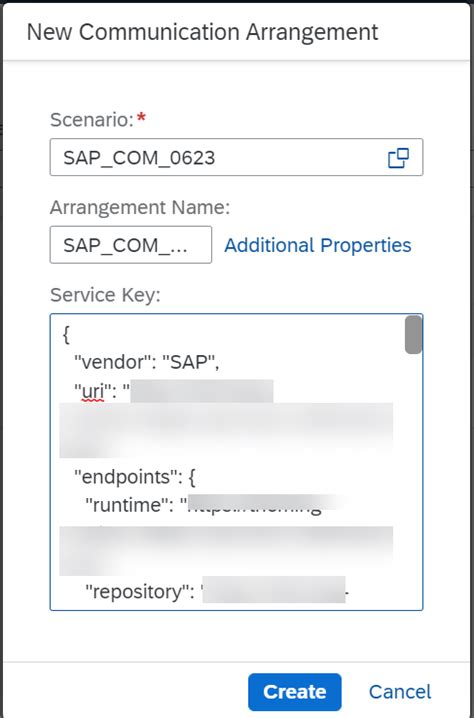The image size is (474, 718).
Task: Click the Service Key label
Action: [105, 295]
